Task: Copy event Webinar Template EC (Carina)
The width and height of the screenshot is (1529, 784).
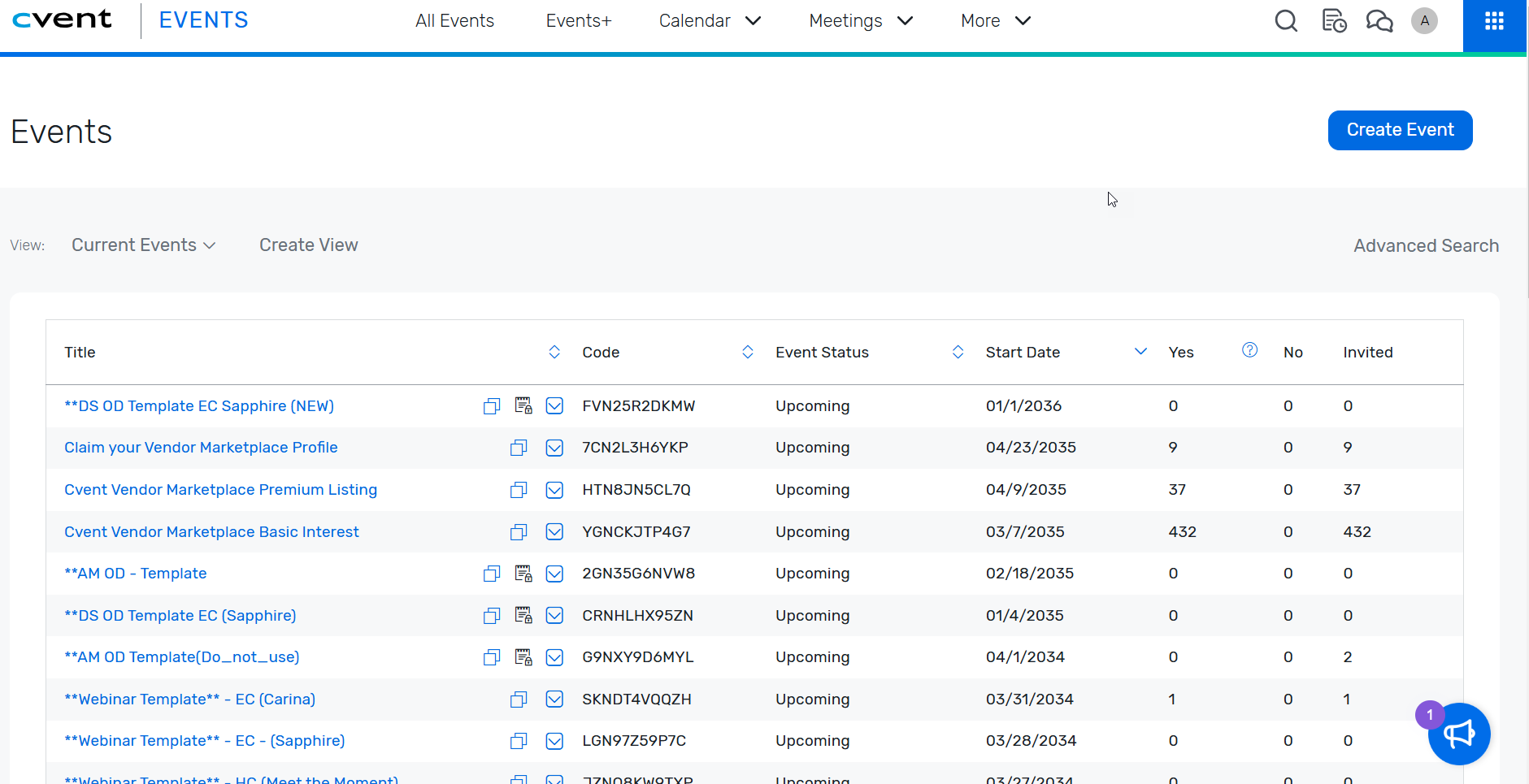Action: point(519,700)
